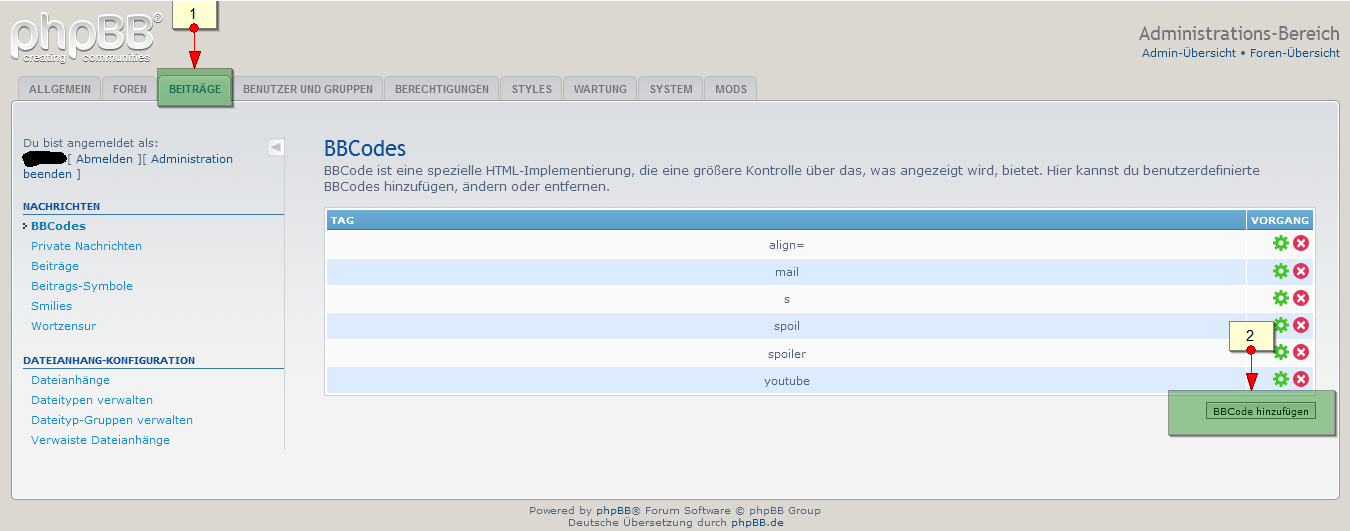Delete the align= BBCode entry
Screen dimensions: 1350x531
[x=1301, y=244]
